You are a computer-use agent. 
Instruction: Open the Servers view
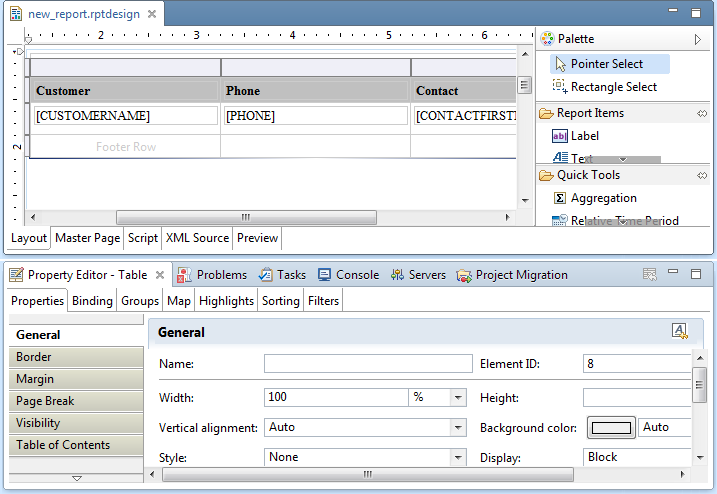[x=418, y=275]
